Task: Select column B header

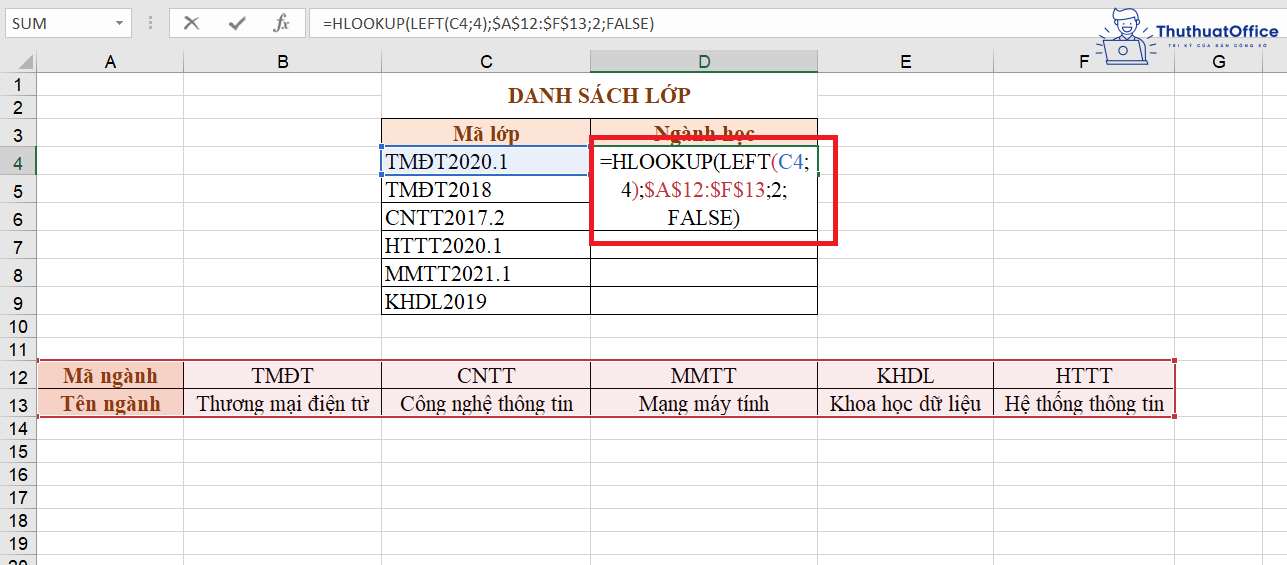Action: [283, 62]
